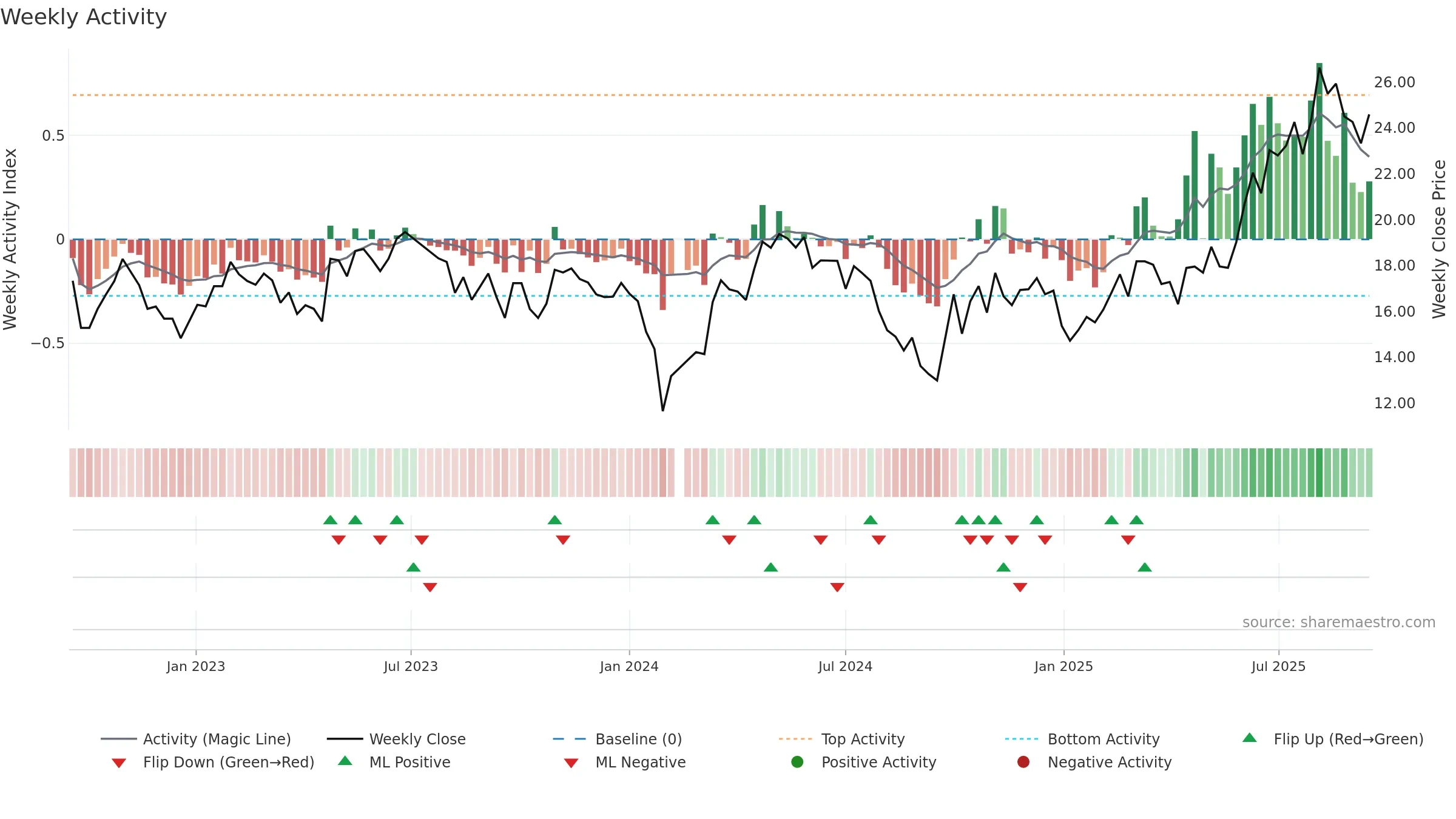Click the Jan 2023 x-axis label

[x=196, y=666]
